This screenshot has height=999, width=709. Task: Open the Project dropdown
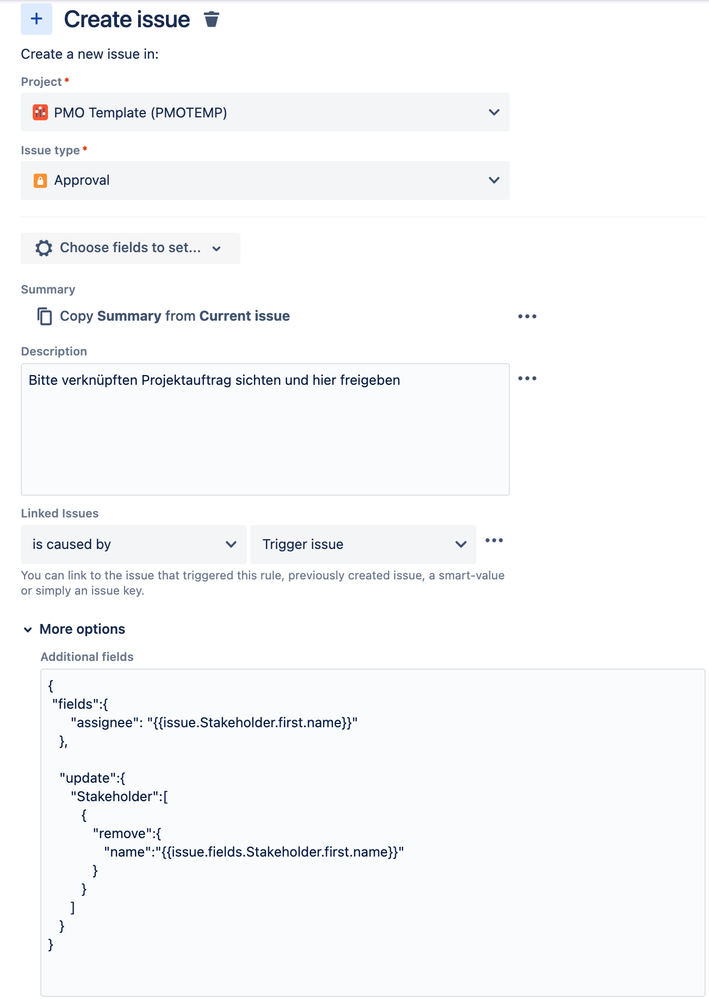click(265, 112)
